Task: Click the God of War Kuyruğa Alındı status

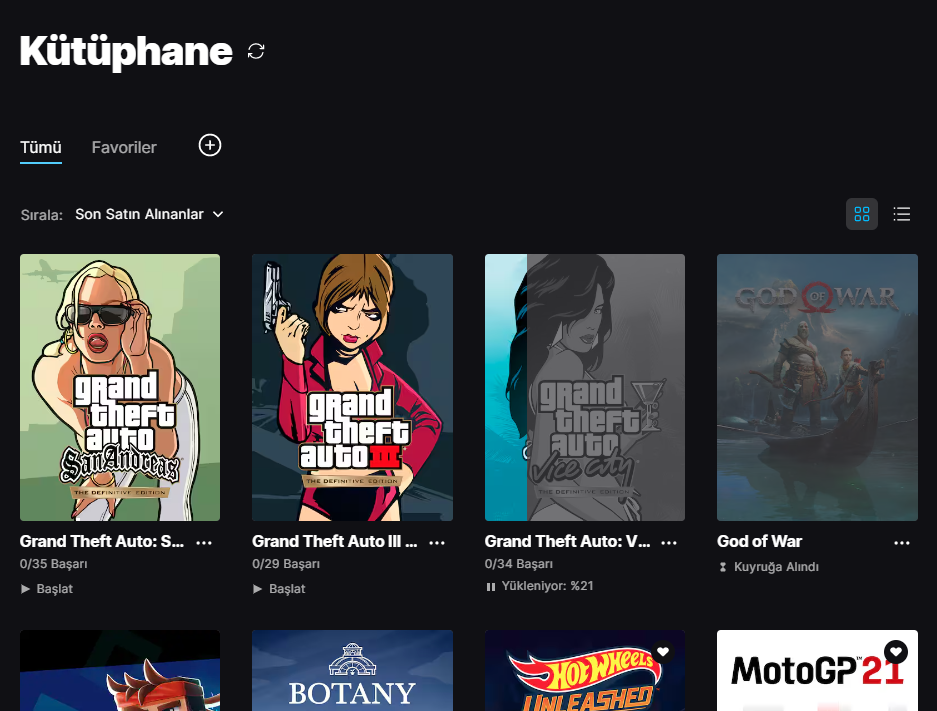Action: click(768, 567)
